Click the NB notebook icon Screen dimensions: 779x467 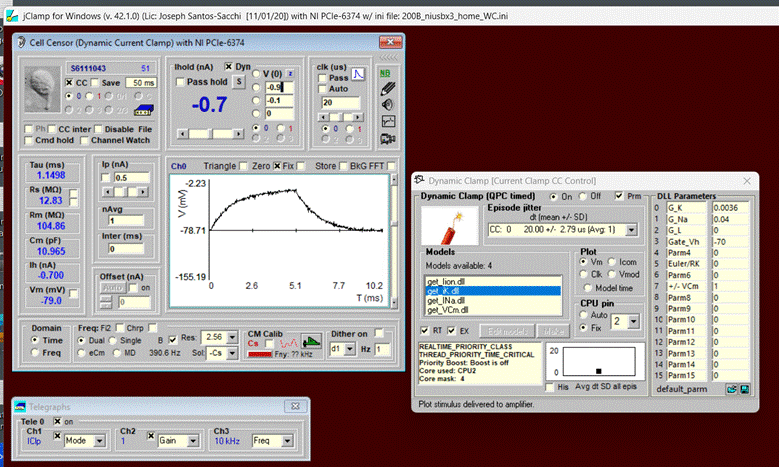coord(387,72)
